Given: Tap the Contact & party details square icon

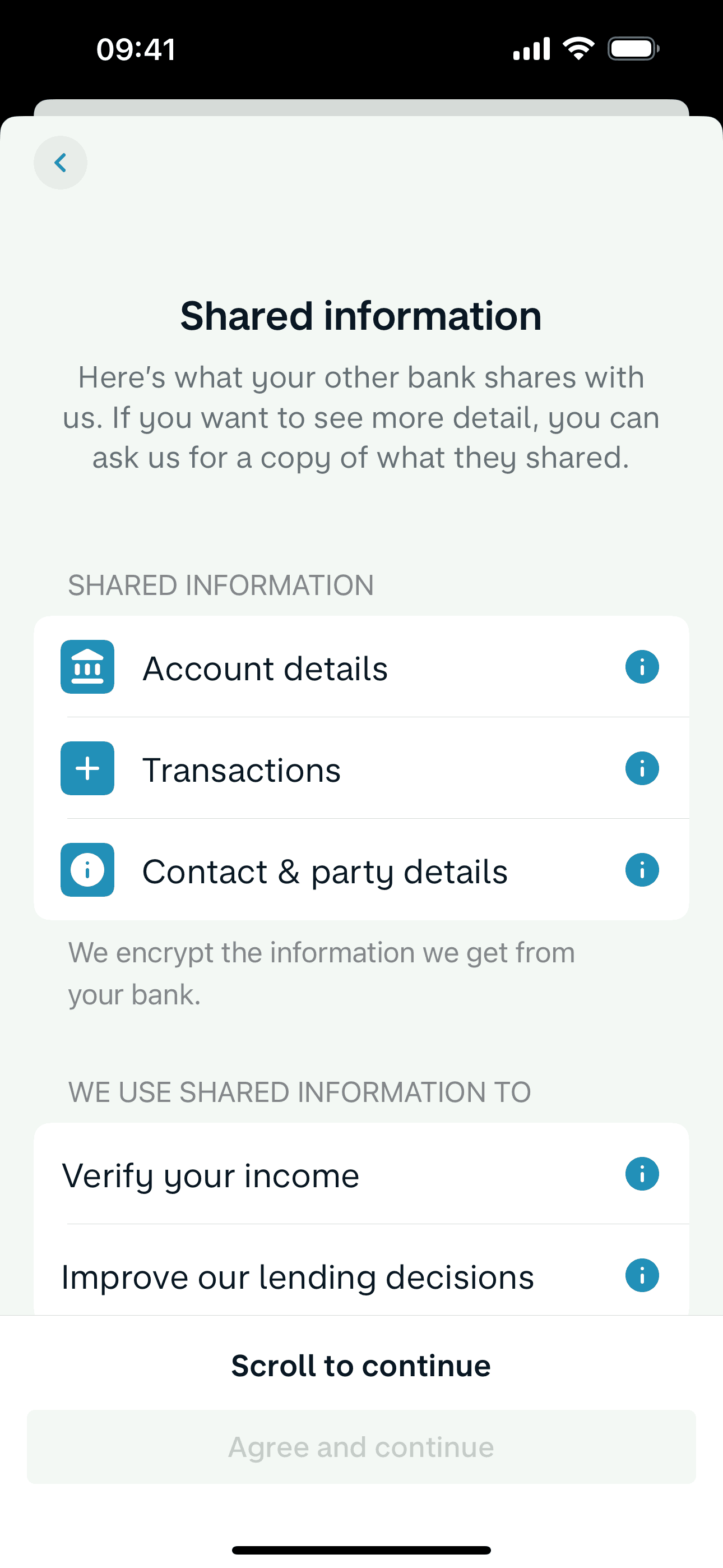Looking at the screenshot, I should pyautogui.click(x=87, y=870).
